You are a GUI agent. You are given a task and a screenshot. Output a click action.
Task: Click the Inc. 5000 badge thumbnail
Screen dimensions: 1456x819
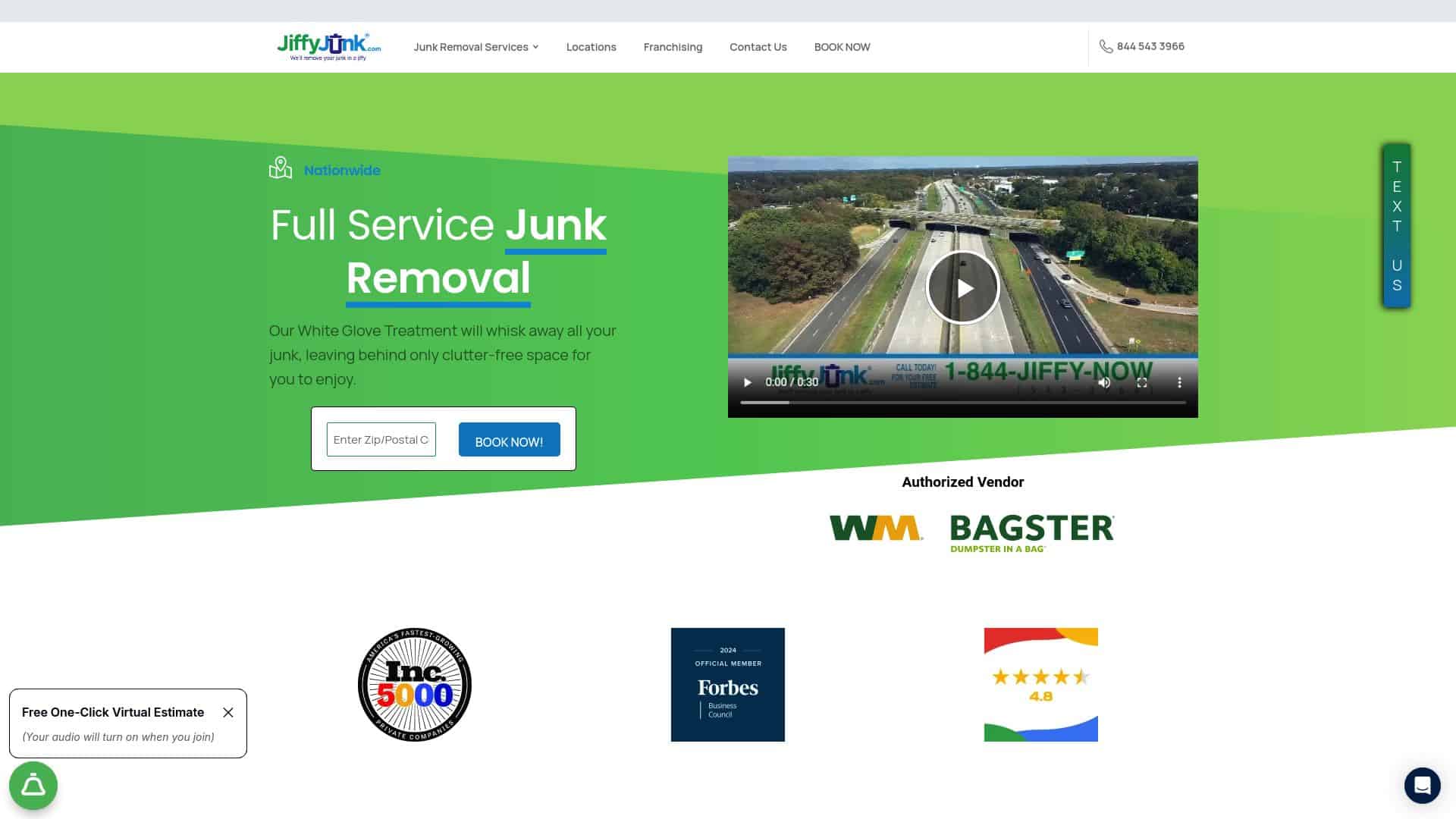414,684
